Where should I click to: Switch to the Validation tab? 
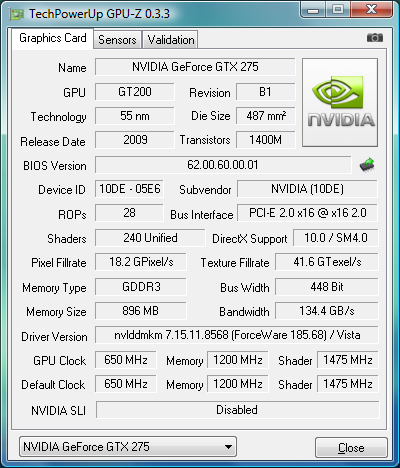(x=171, y=40)
